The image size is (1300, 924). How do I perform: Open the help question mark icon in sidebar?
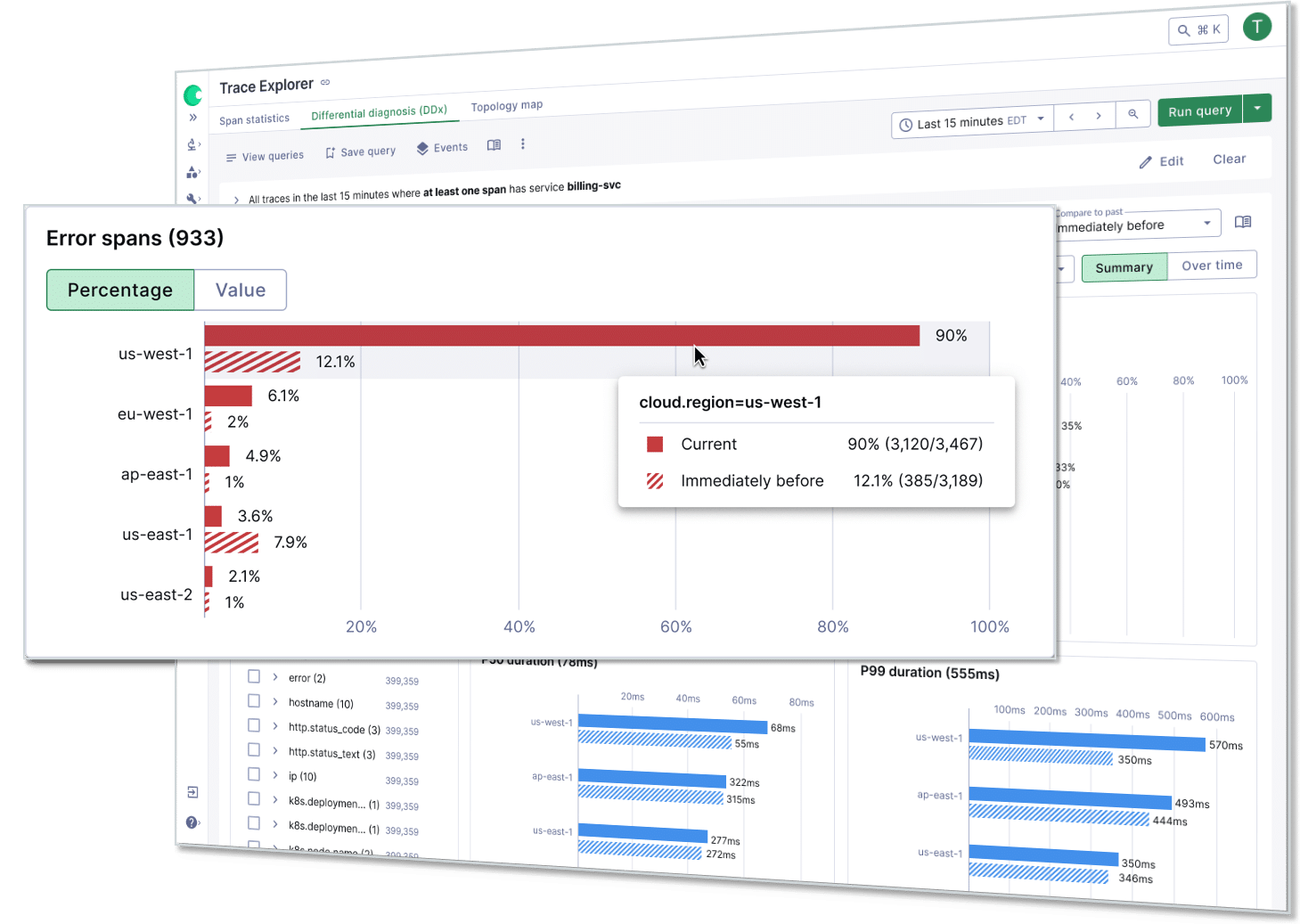click(x=192, y=822)
